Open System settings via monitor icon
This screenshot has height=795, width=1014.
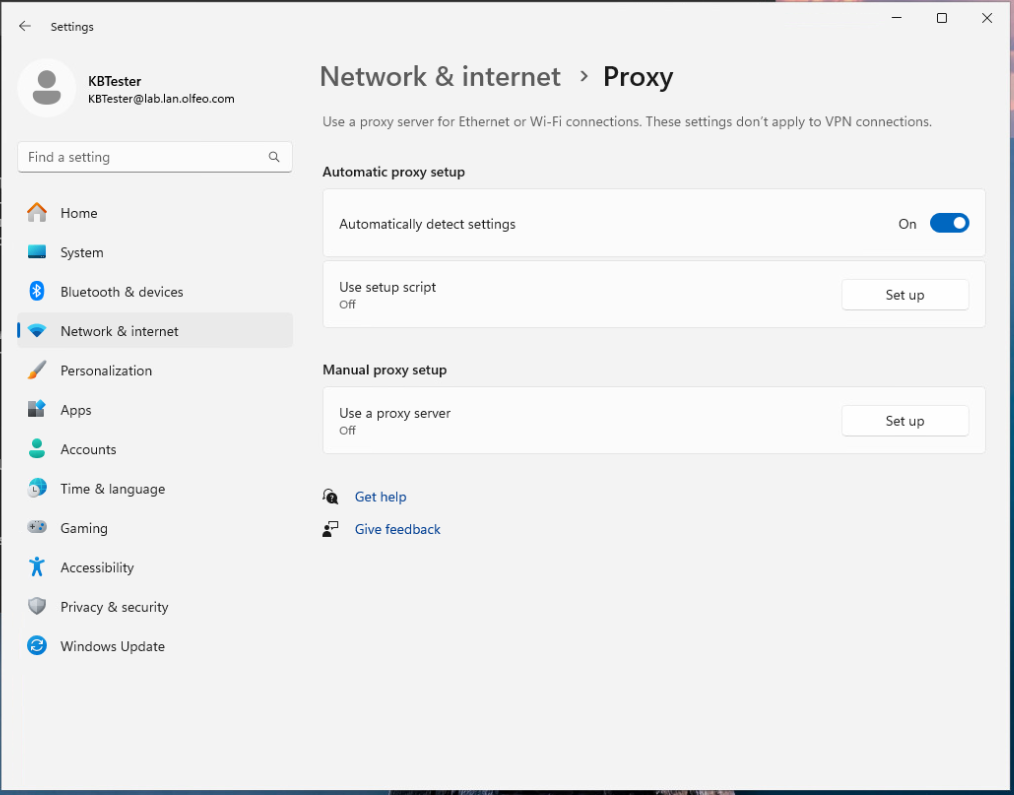(37, 252)
